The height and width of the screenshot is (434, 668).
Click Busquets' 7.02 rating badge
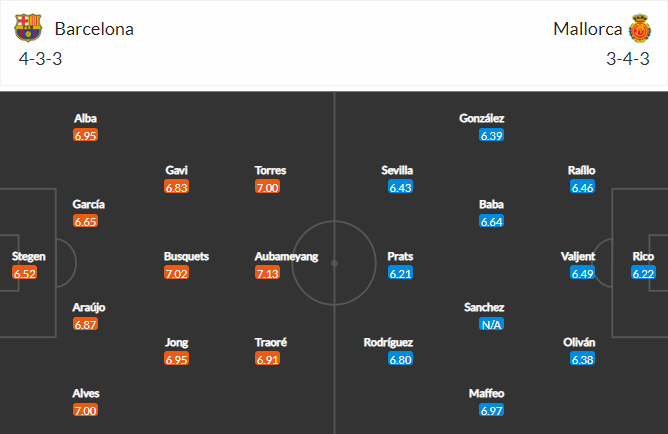tap(177, 273)
